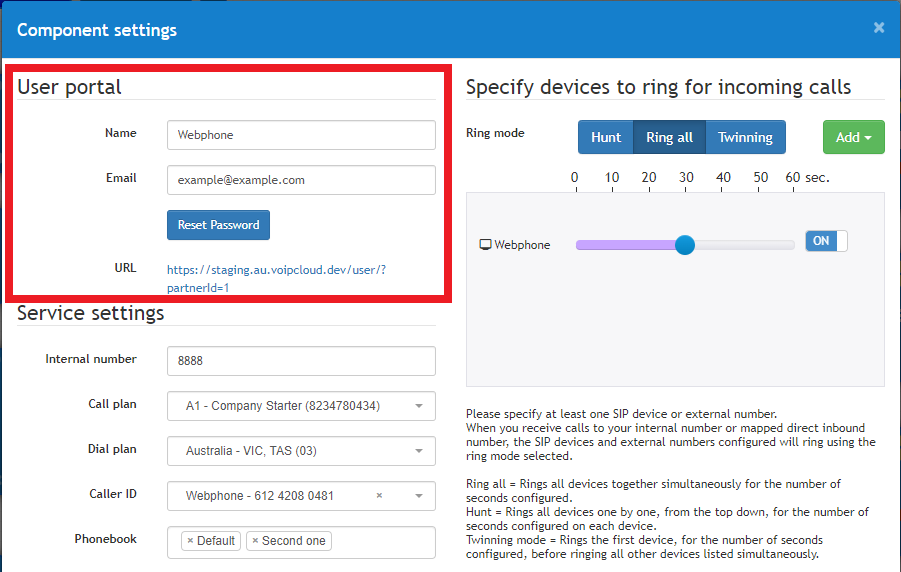The height and width of the screenshot is (572, 901).
Task: Click the empty space in the Phonebook field
Action: (x=383, y=541)
